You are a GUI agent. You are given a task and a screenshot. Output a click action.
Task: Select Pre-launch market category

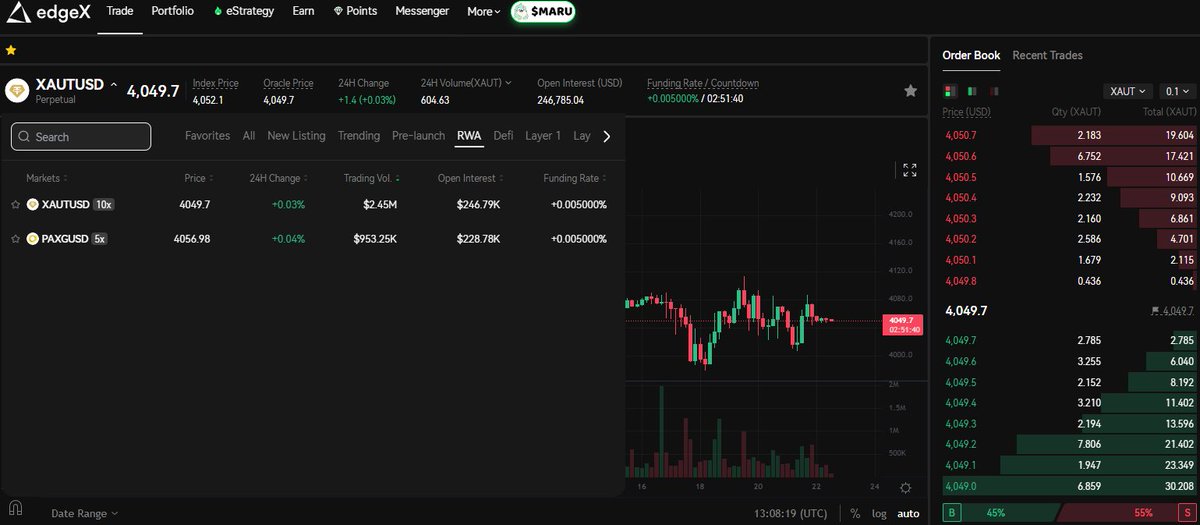tap(418, 136)
